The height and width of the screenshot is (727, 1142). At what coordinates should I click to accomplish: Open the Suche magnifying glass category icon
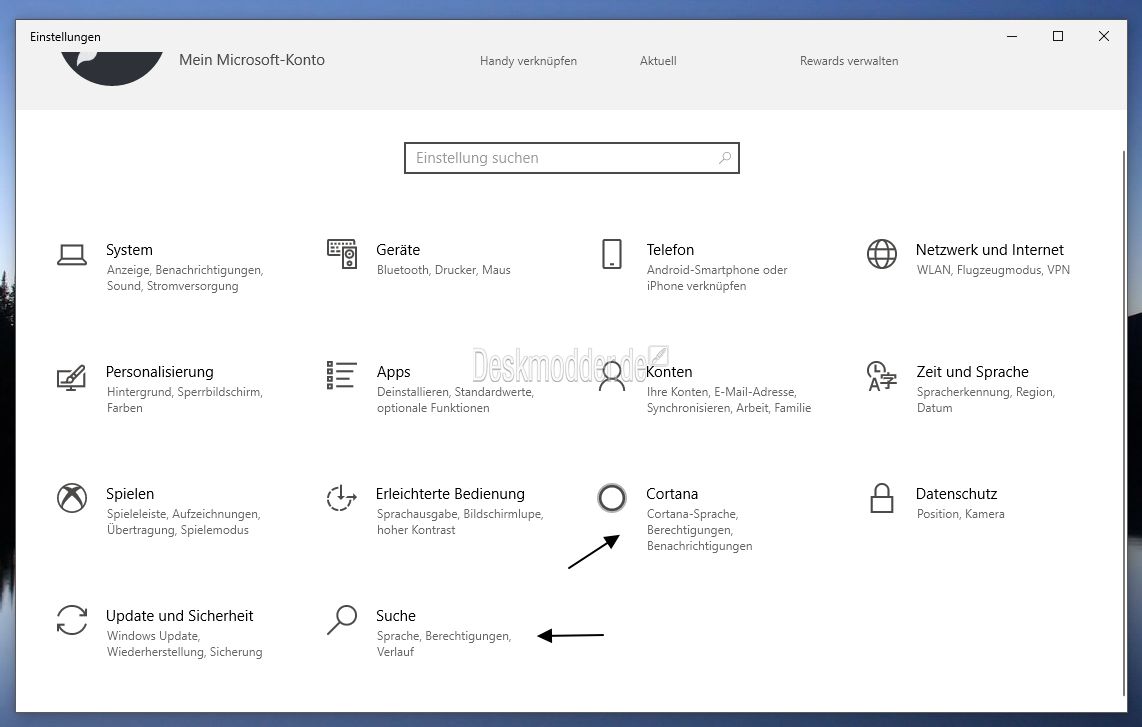point(342,620)
